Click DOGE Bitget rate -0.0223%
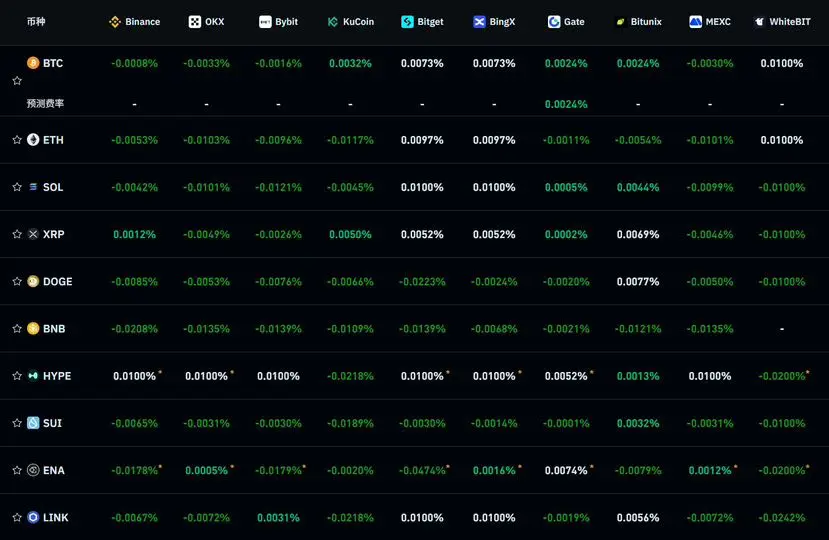 click(x=422, y=281)
